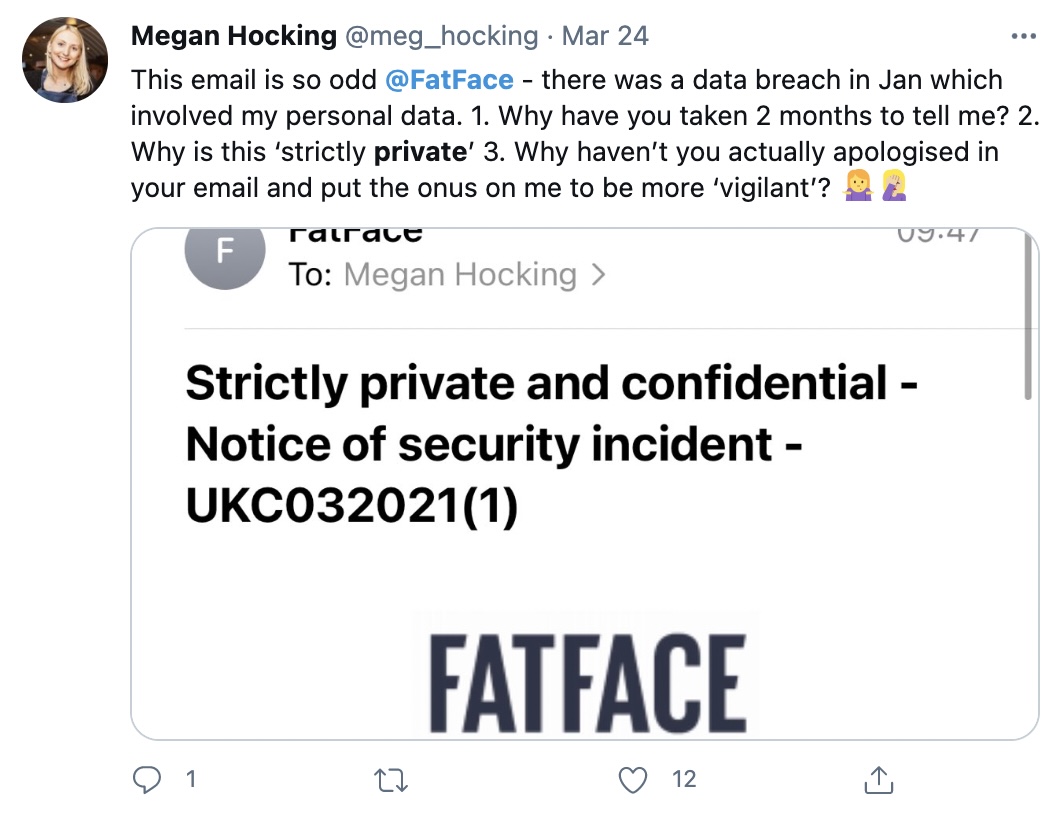
Task: Expand sender details via the 'To: Megan Hocking' chevron
Action: (x=600, y=274)
